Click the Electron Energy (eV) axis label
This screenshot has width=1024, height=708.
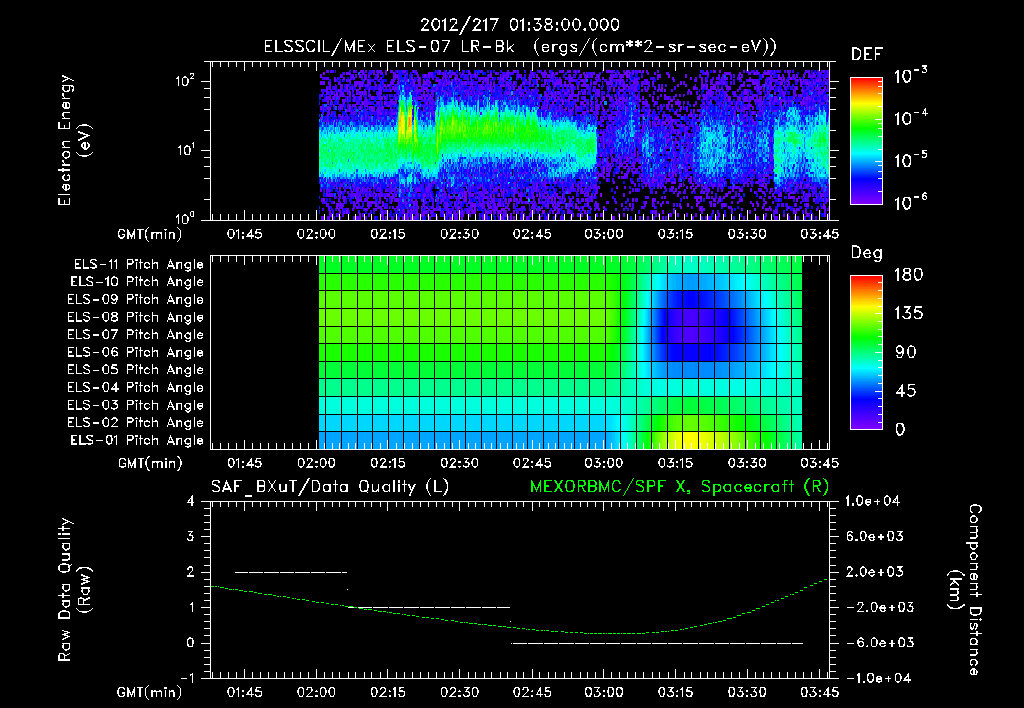coord(74,140)
